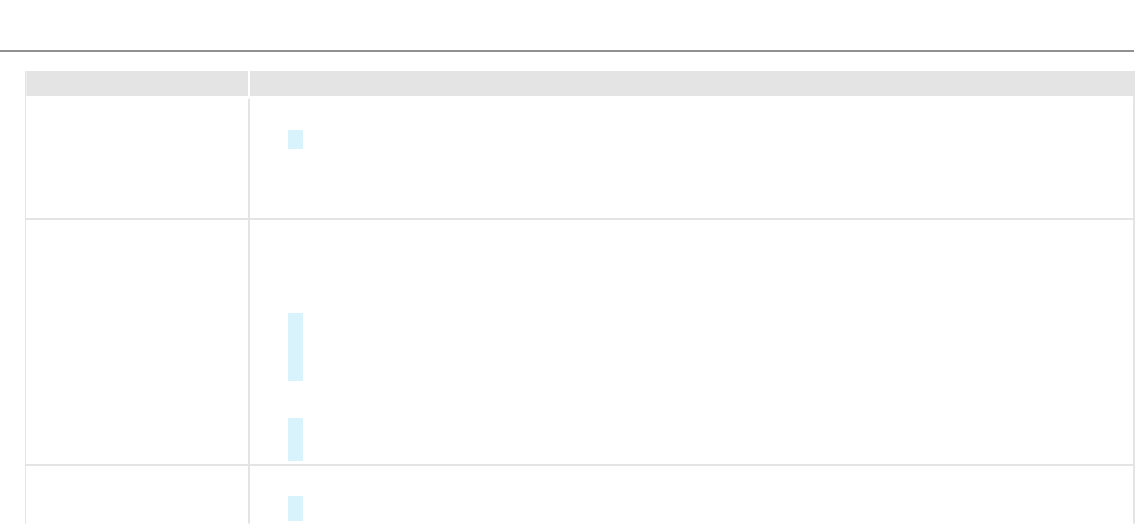Click the tall blue block in second row
The height and width of the screenshot is (524, 1135).
[x=295, y=347]
